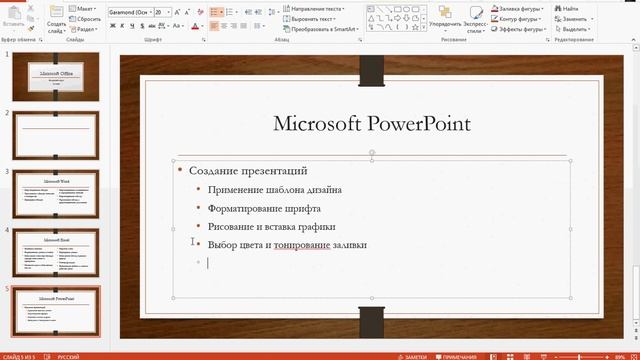Expand the shapes gallery More arrow
640x360 pixels.
click(x=424, y=27)
